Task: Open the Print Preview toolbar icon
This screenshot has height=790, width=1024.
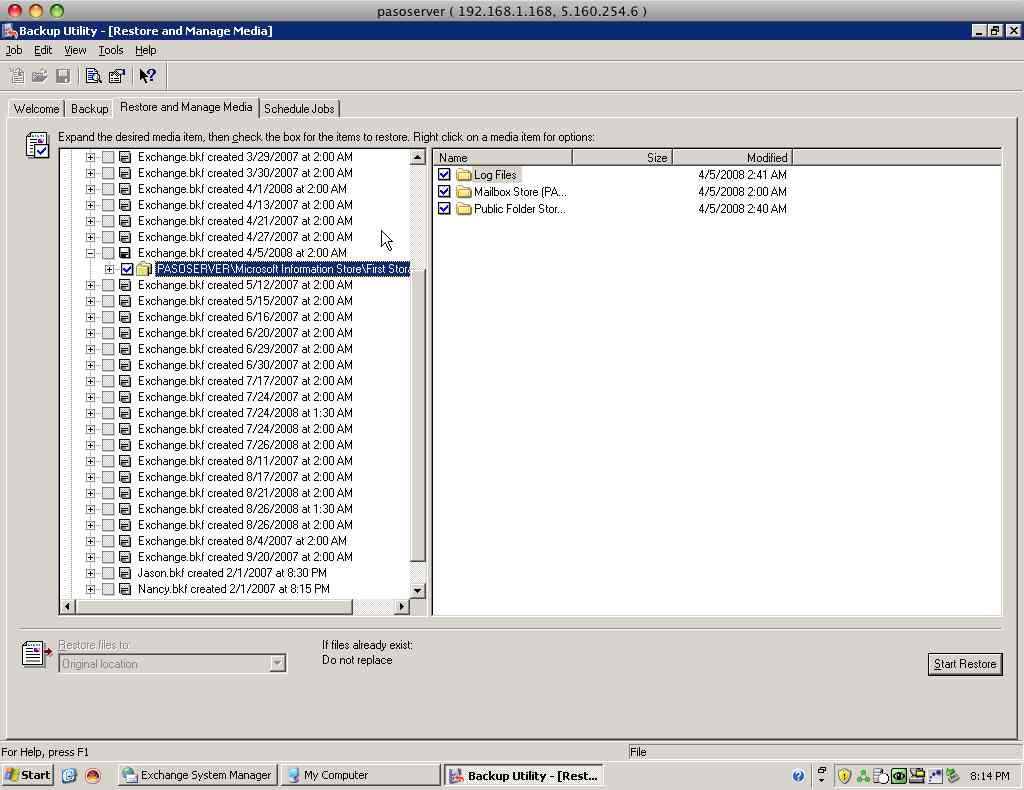Action: pyautogui.click(x=92, y=75)
